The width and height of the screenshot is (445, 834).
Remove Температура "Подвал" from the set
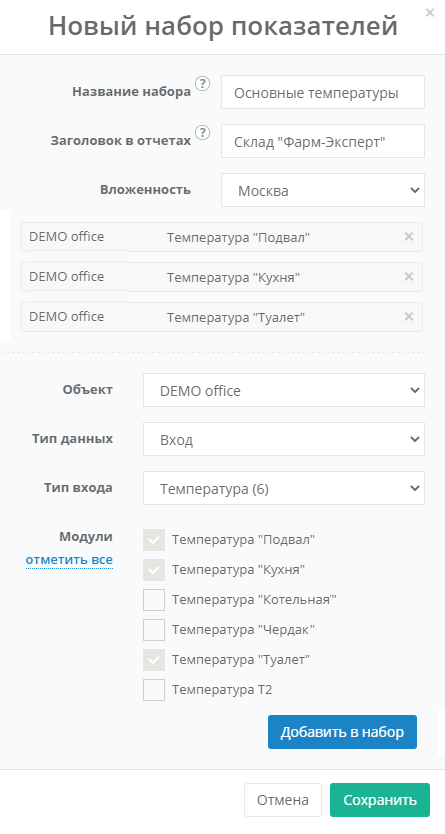[x=409, y=237]
